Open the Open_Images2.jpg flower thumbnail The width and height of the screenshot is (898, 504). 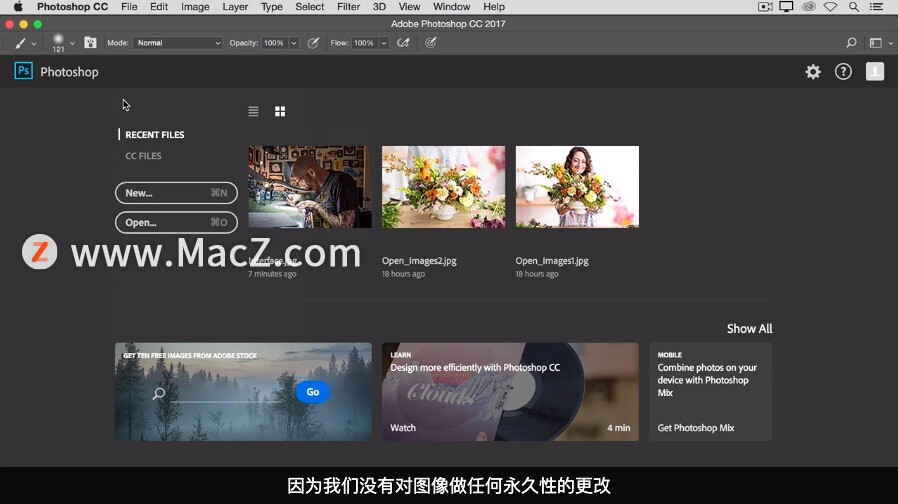443,187
